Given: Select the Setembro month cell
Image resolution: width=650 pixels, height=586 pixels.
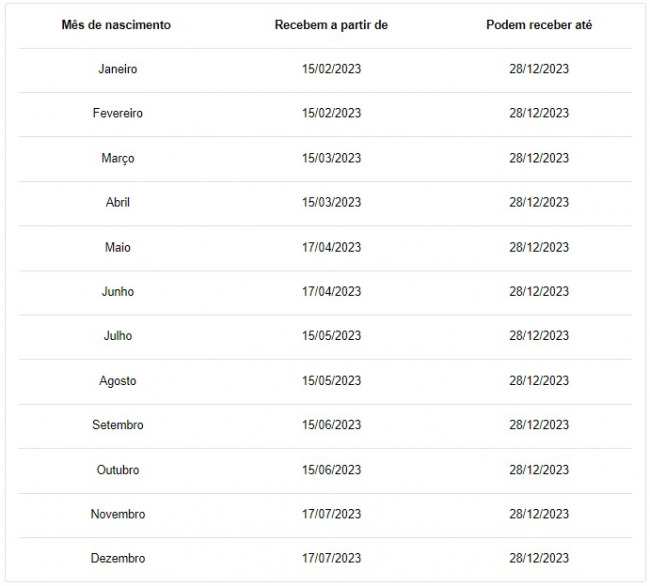Looking at the screenshot, I should [118, 425].
